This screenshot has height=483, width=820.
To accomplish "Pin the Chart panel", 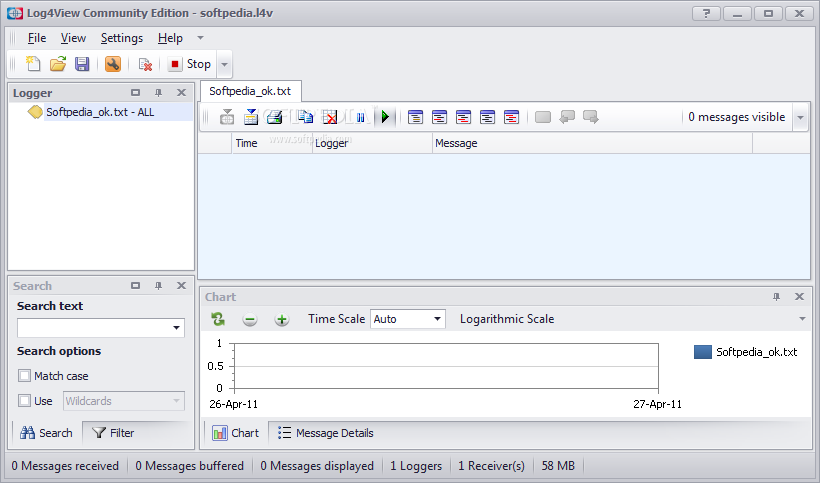I will coord(777,296).
